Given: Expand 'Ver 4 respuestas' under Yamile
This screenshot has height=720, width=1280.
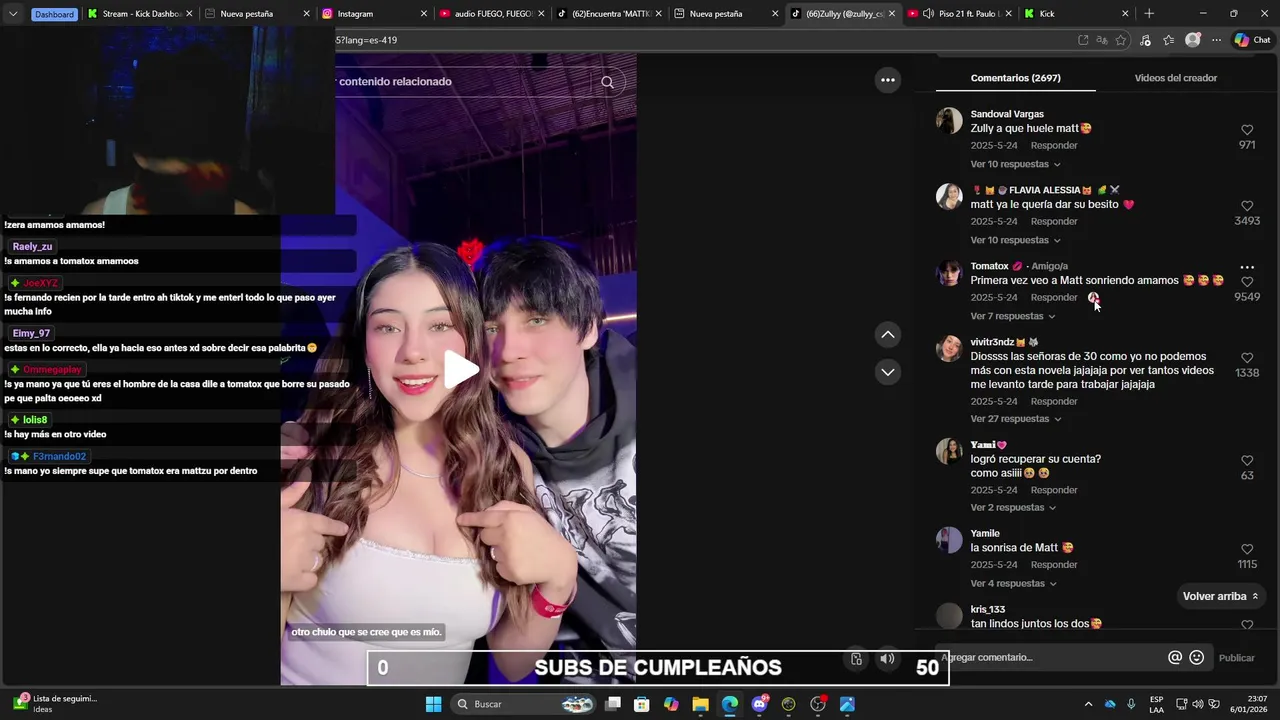Looking at the screenshot, I should click(1013, 583).
